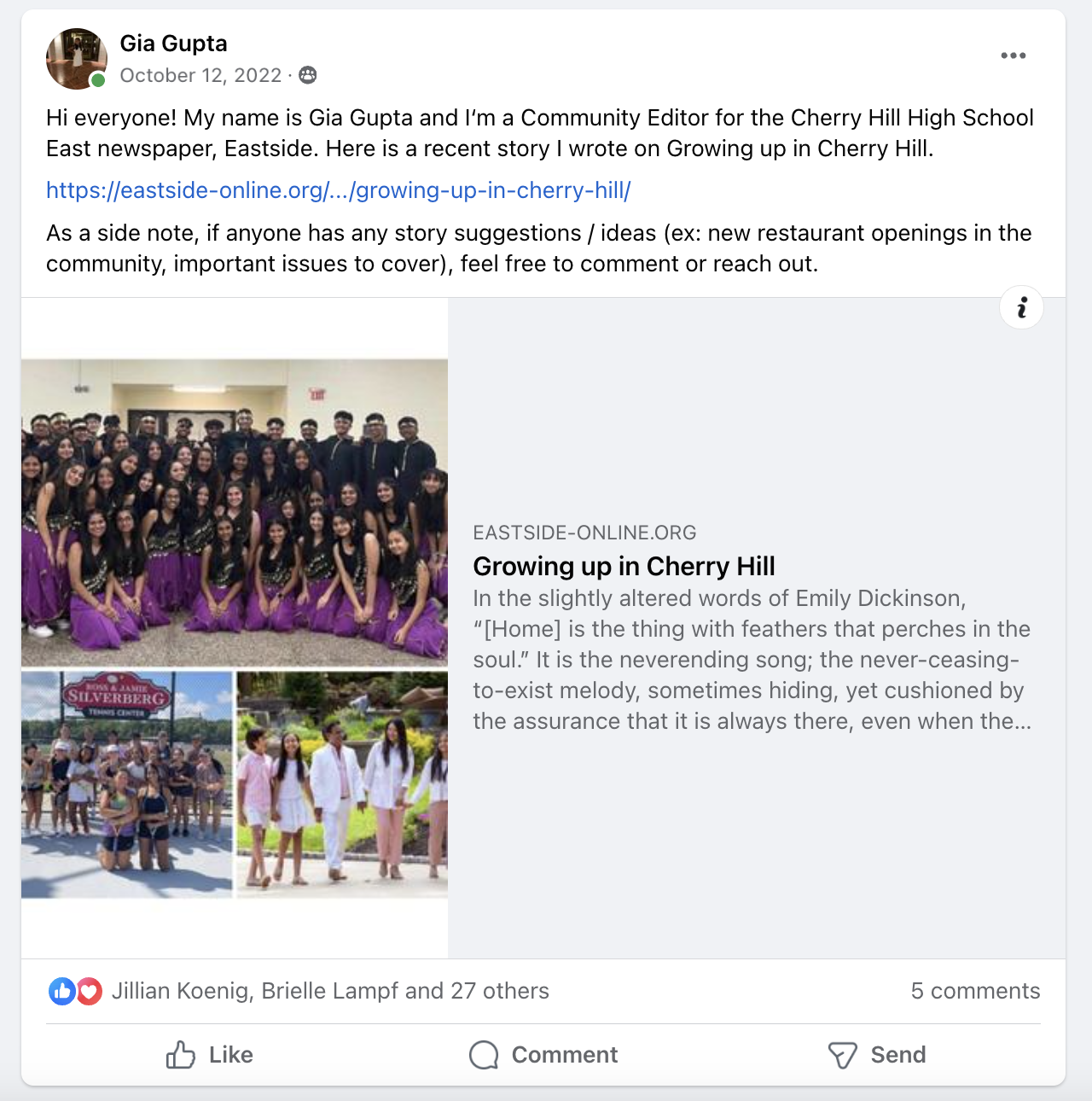Click the blue like reaction emoji

[x=62, y=991]
